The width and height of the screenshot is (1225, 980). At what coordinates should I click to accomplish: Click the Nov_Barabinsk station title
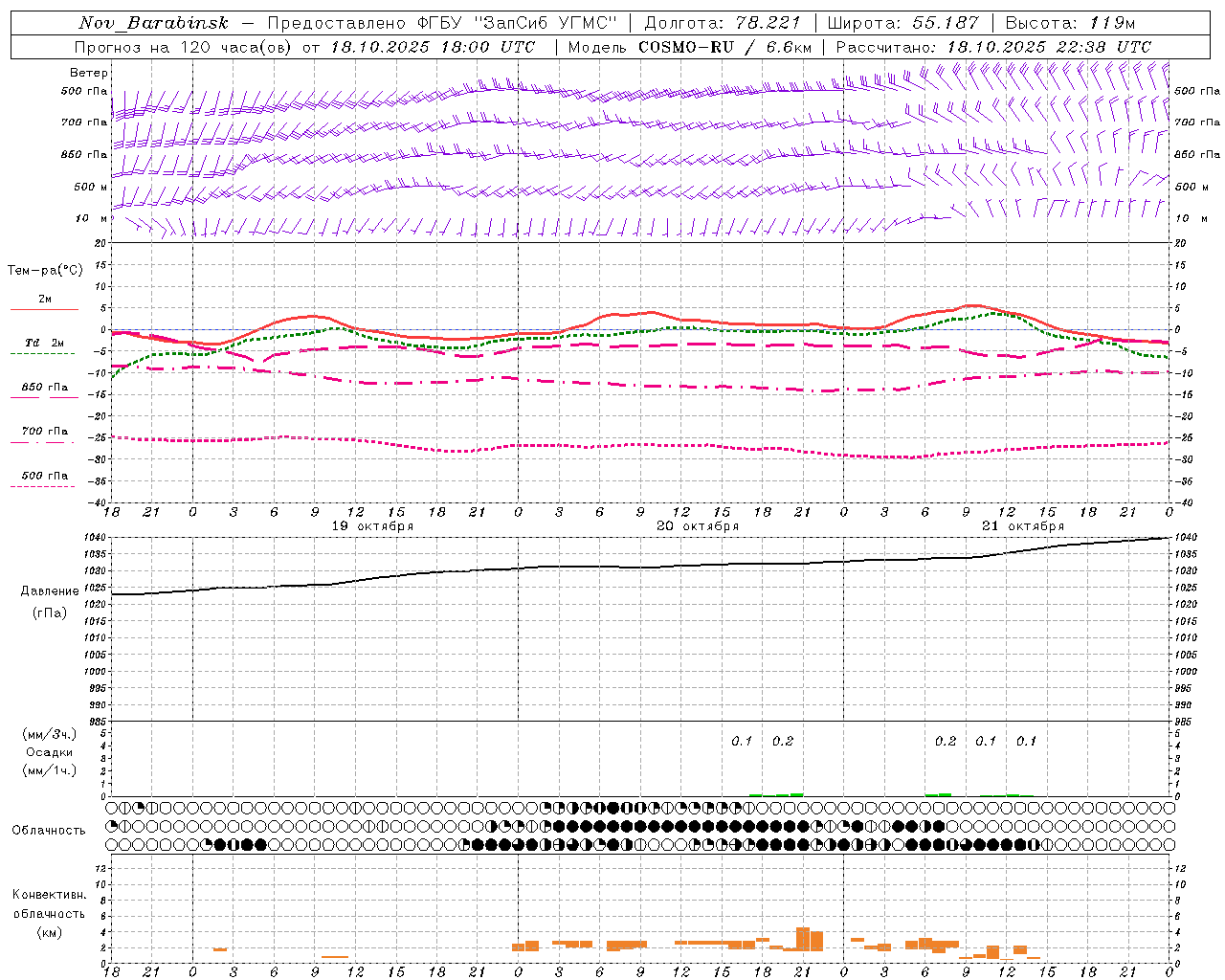click(153, 23)
